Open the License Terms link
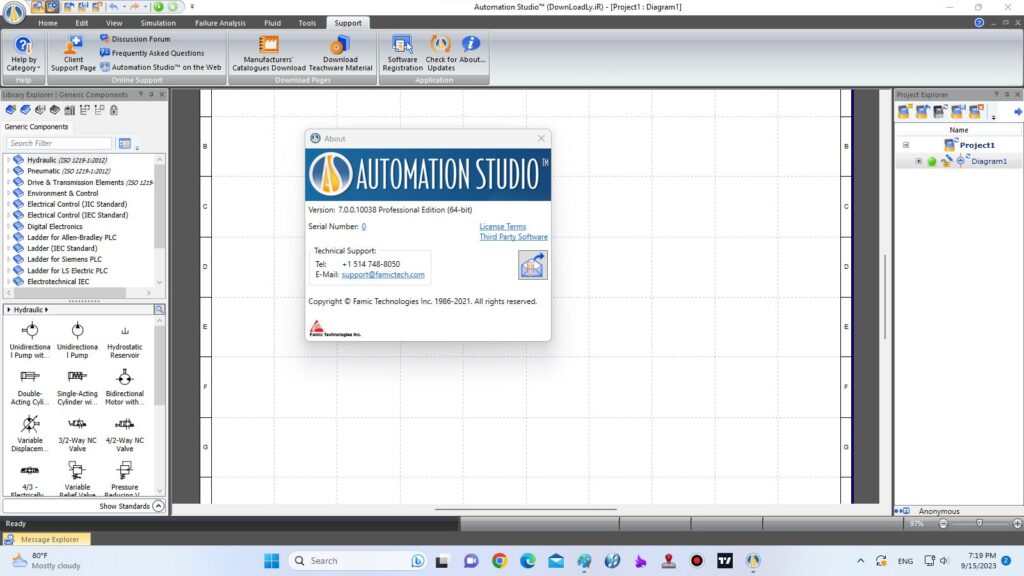The height and width of the screenshot is (576, 1024). point(502,227)
